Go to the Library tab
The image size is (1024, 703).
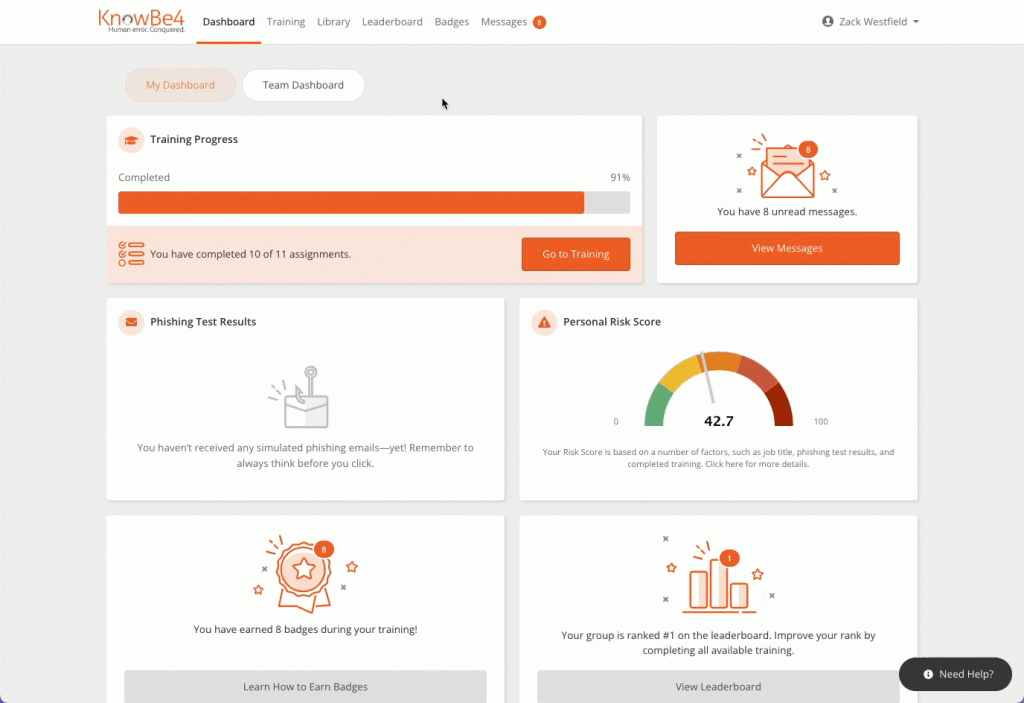[x=333, y=22]
